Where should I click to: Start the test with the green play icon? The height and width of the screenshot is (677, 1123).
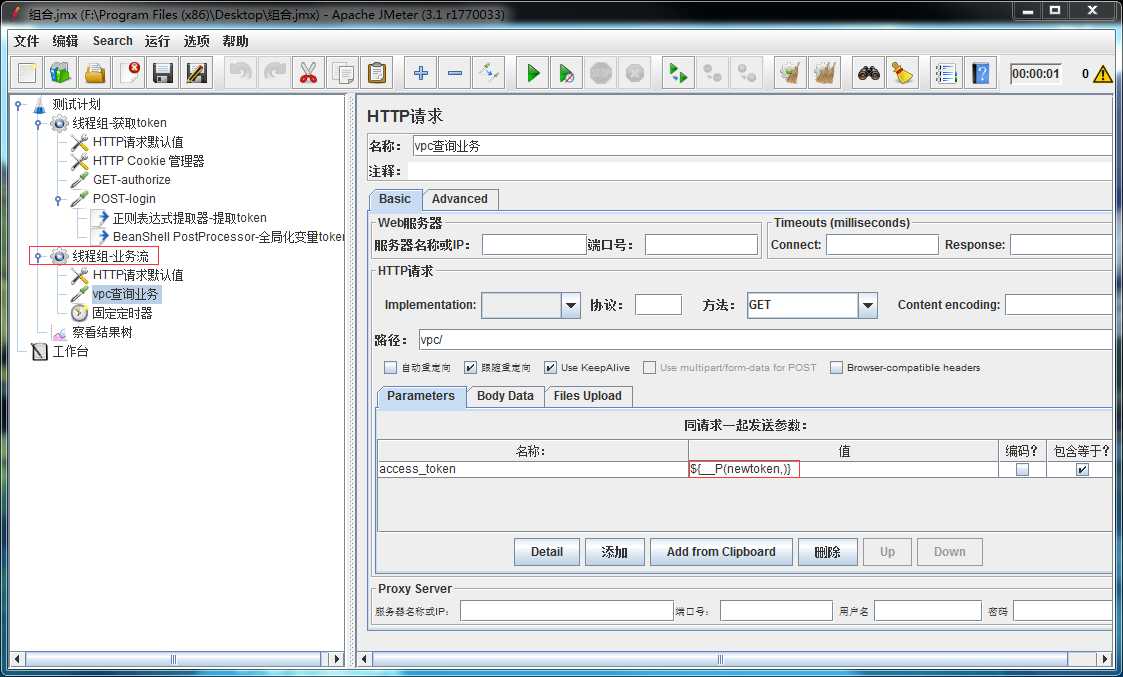point(533,73)
